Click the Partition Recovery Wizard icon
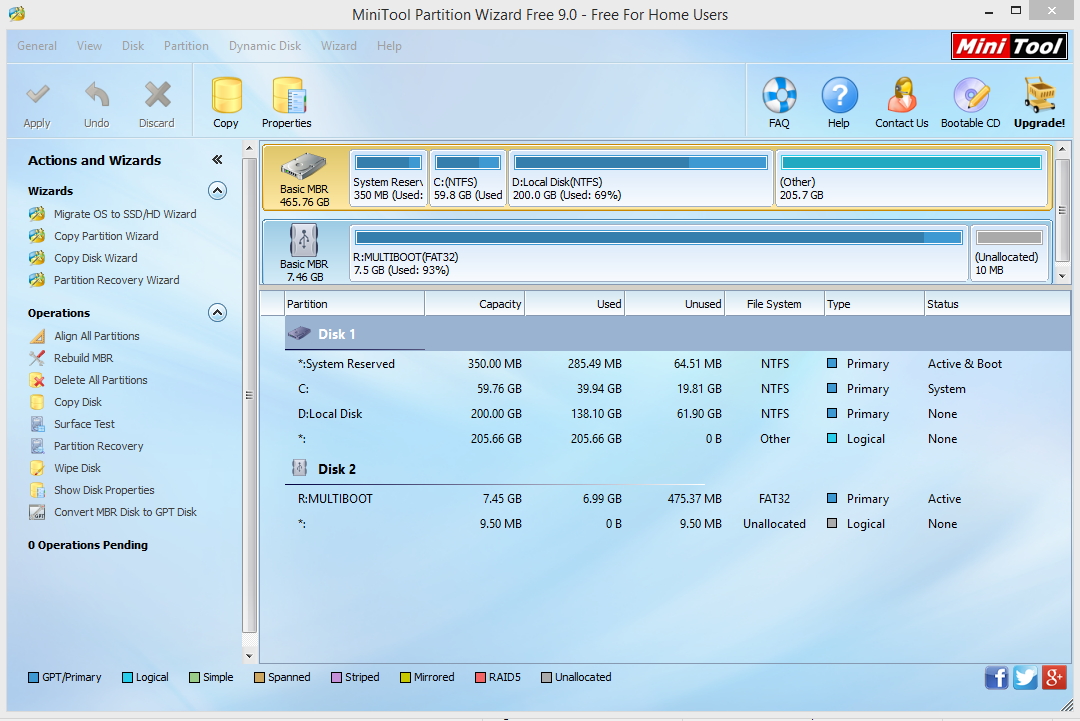This screenshot has height=721, width=1080. (37, 280)
